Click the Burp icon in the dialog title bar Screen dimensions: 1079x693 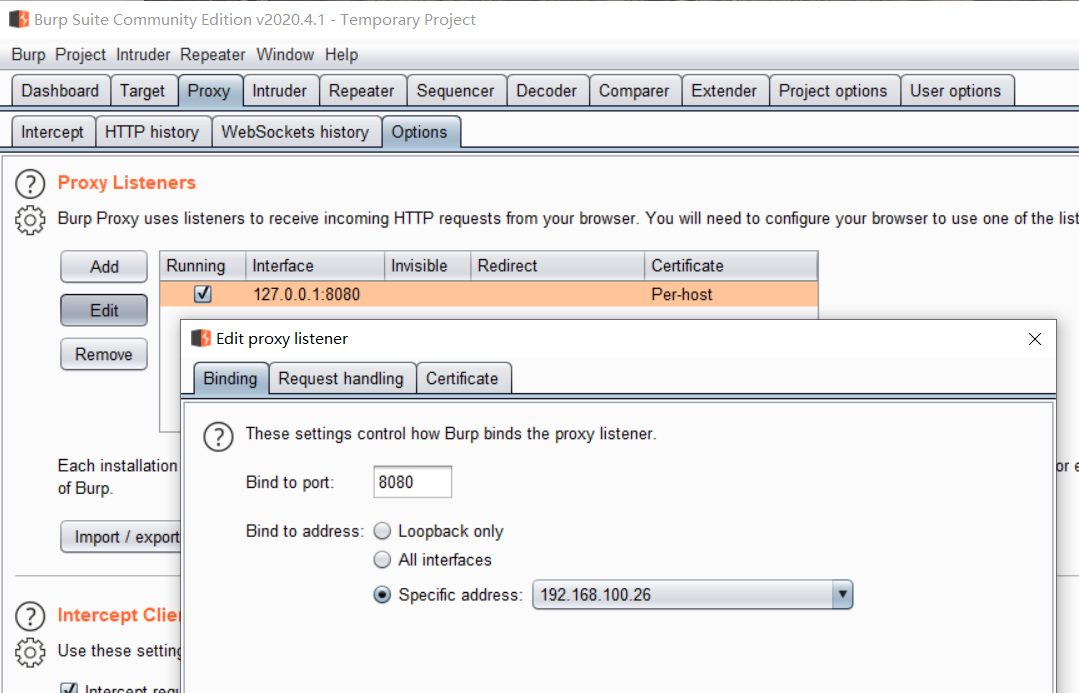click(203, 338)
